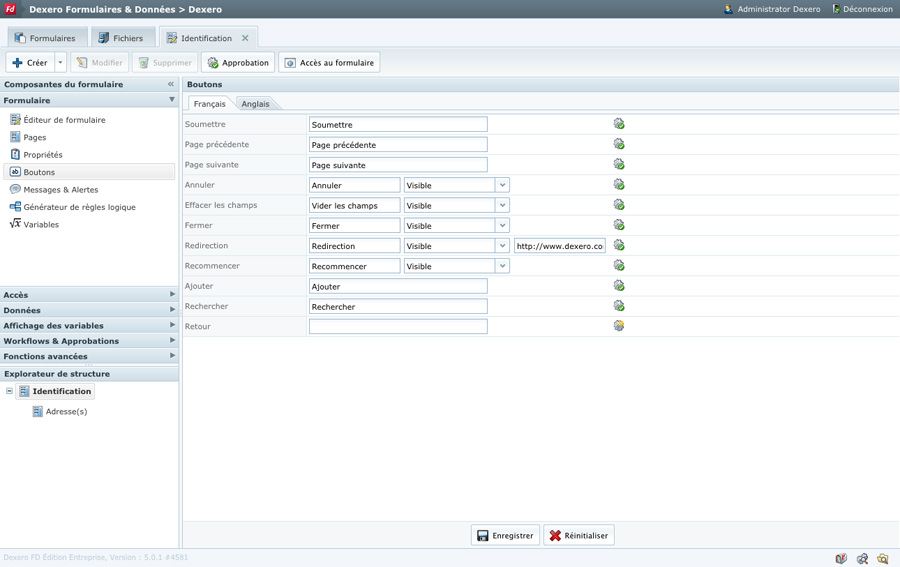Click the Administrator Dexero user icon

pos(728,9)
